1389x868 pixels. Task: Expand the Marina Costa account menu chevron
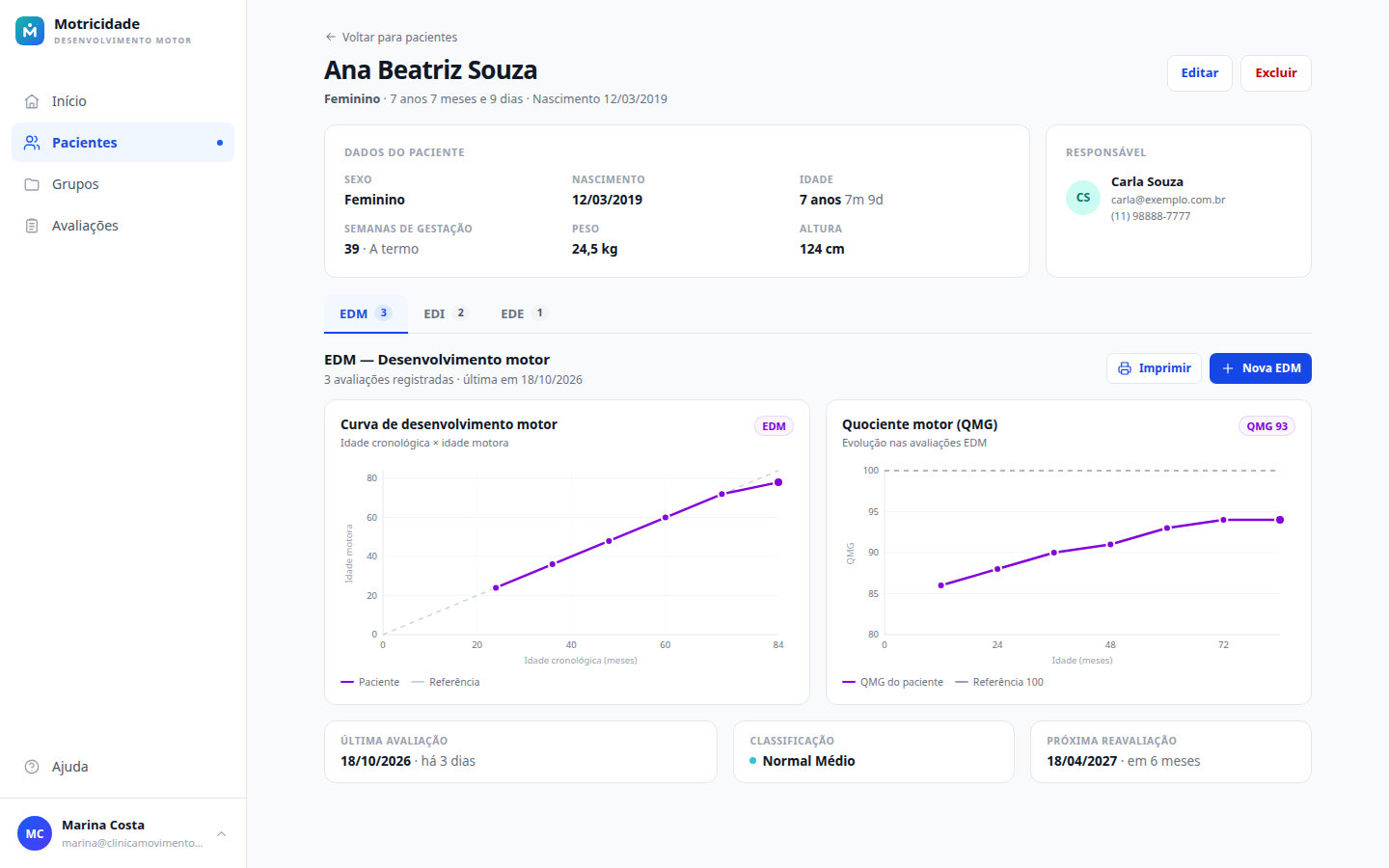point(221,833)
